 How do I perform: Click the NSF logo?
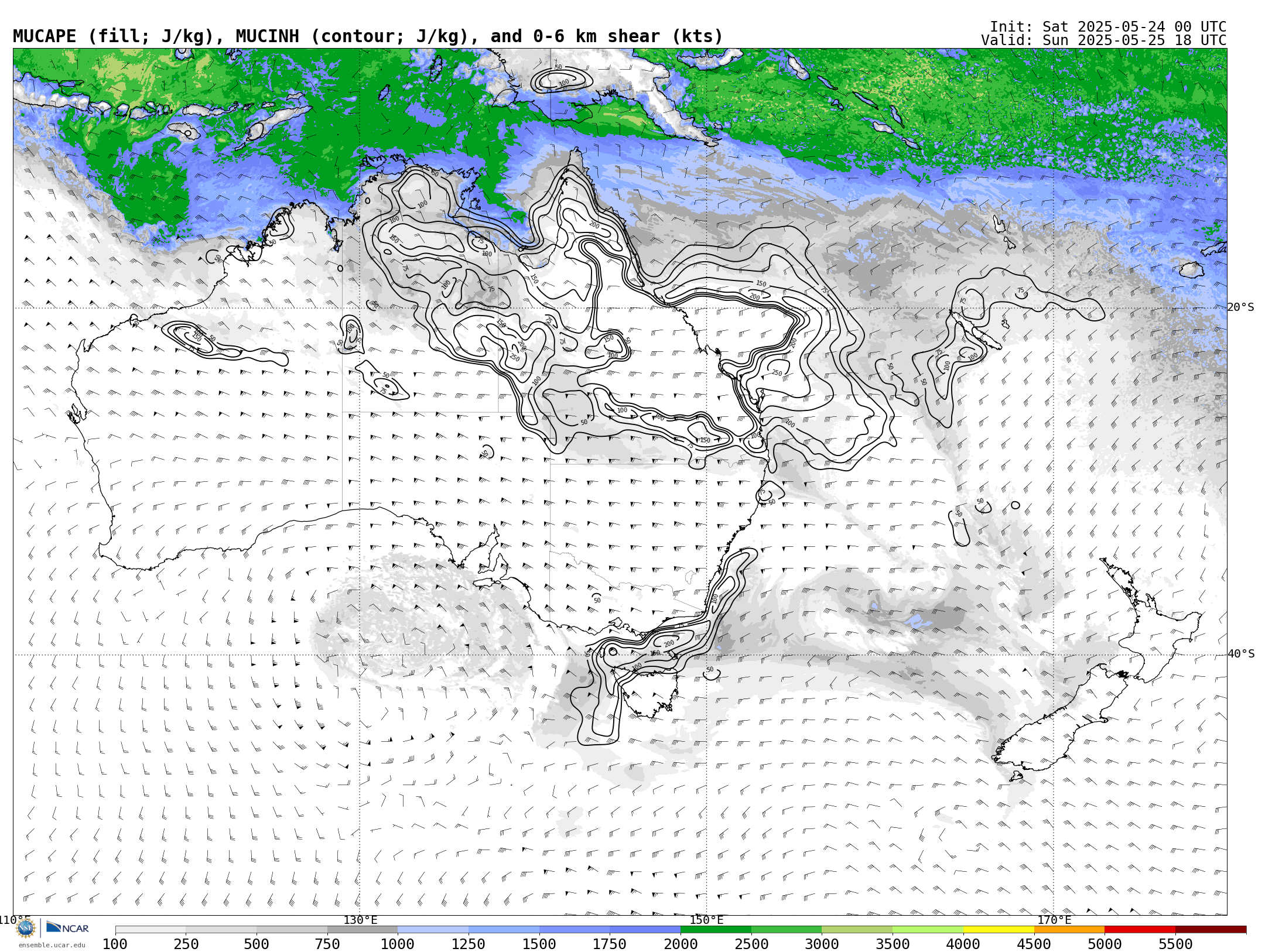[26, 928]
